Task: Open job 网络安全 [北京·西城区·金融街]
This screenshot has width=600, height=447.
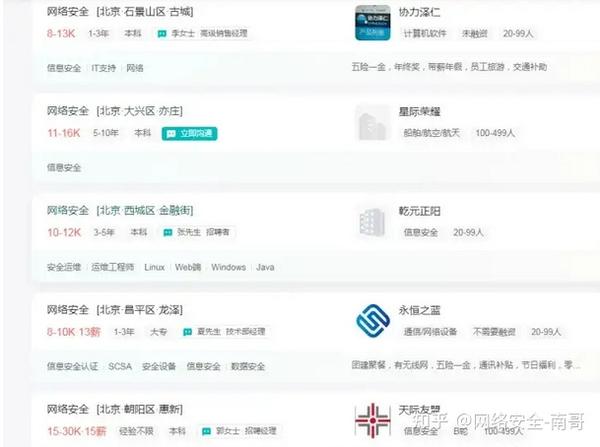Action: (x=120, y=210)
